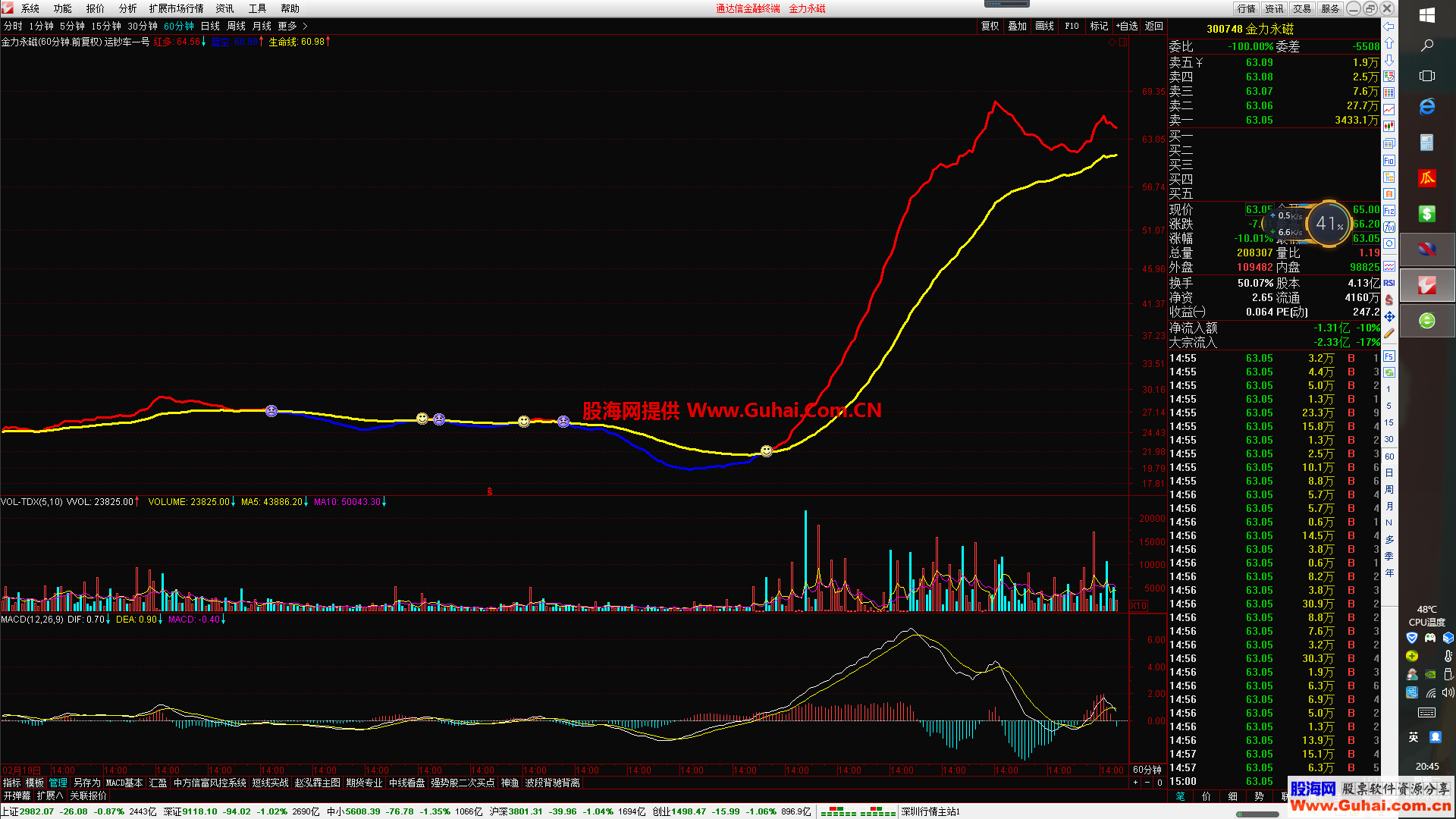Select 5 minute period in sidebar

pyautogui.click(x=1389, y=406)
